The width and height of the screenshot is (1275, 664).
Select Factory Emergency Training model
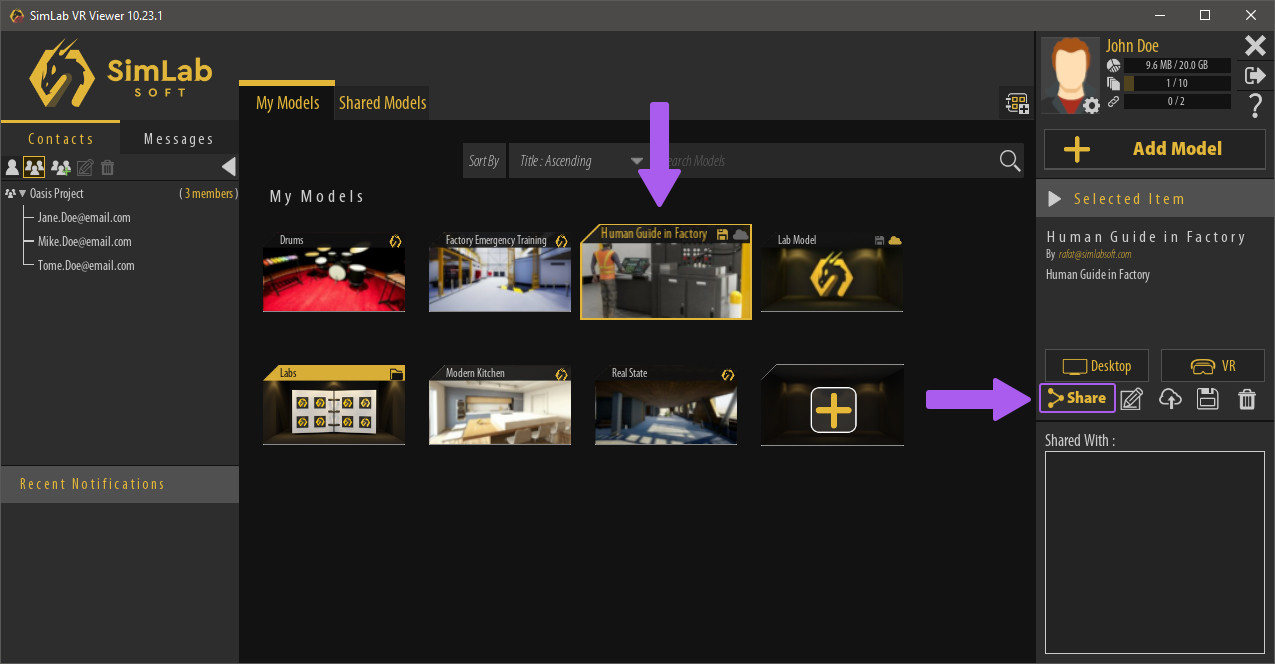pyautogui.click(x=500, y=272)
